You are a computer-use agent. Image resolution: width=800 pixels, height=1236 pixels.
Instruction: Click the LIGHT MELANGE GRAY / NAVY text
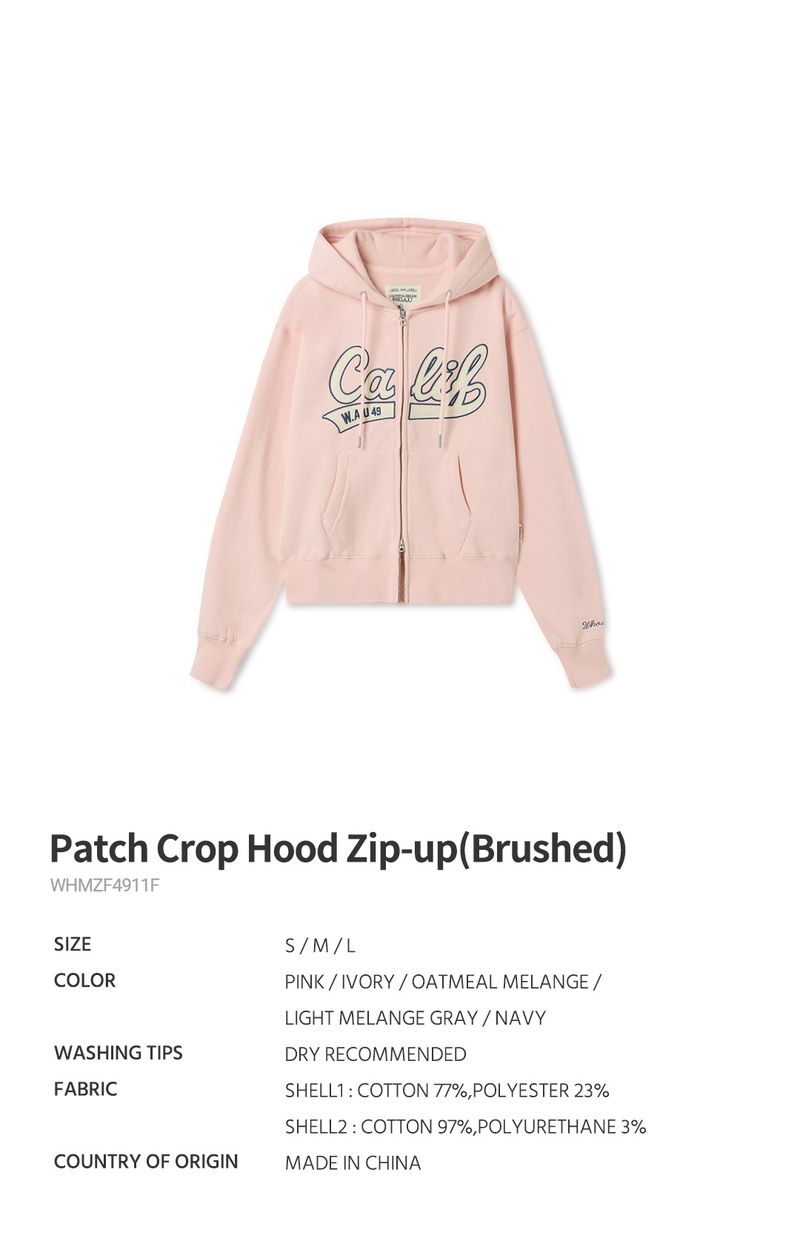[x=415, y=1018]
